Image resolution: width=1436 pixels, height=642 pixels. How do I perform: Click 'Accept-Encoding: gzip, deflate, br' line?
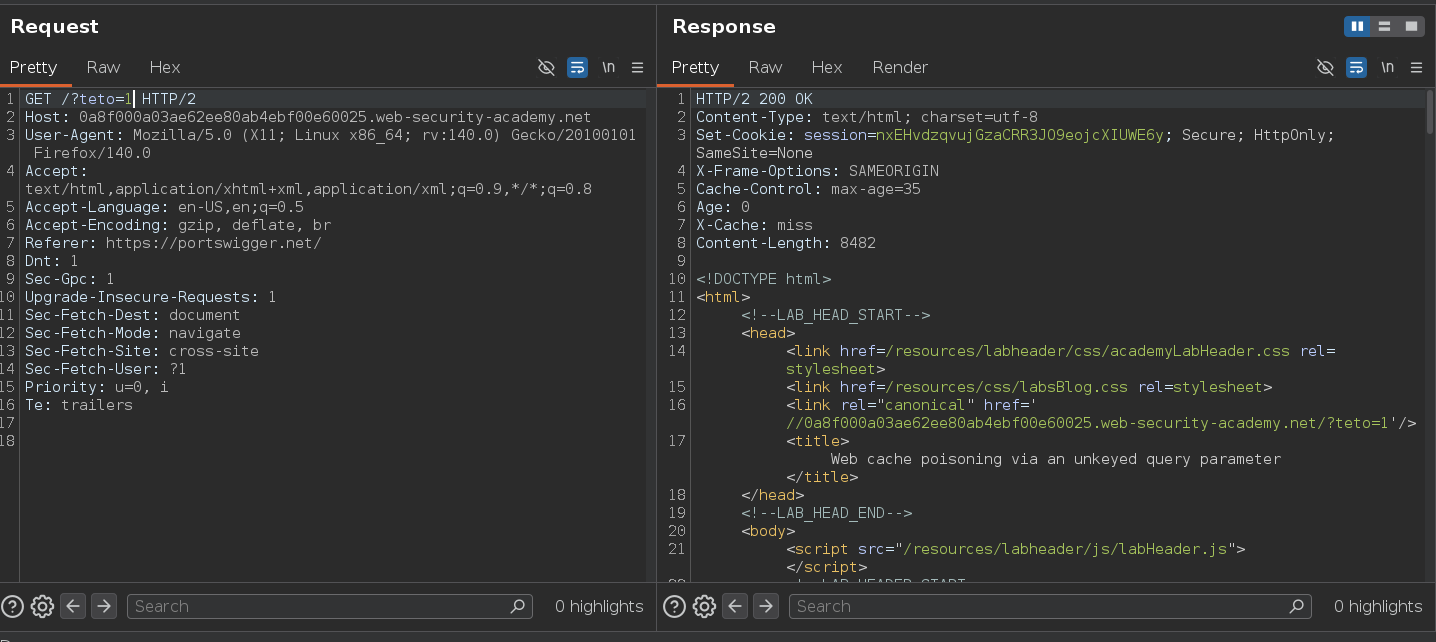pos(178,225)
